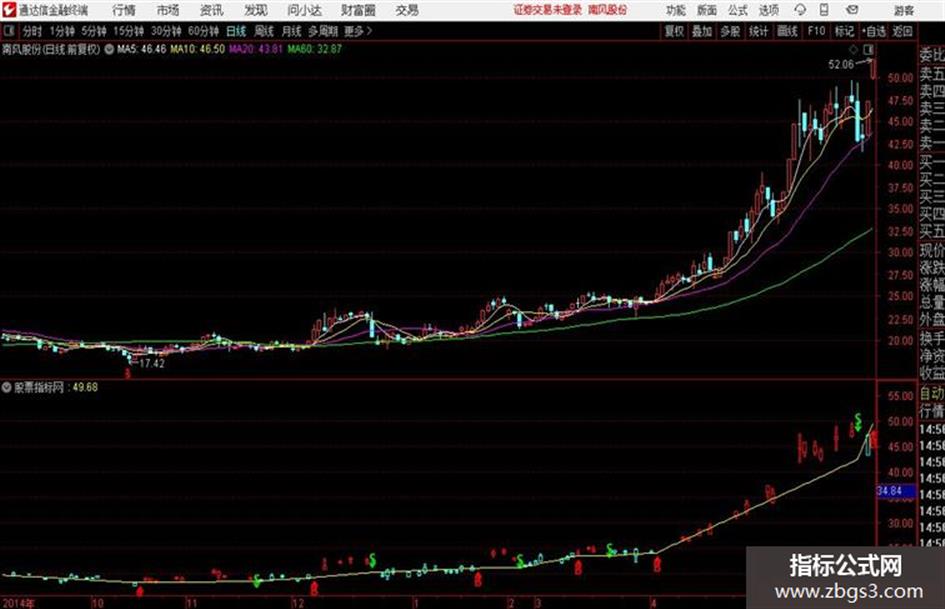Open the 版面 menu
The width and height of the screenshot is (945, 609).
point(706,10)
